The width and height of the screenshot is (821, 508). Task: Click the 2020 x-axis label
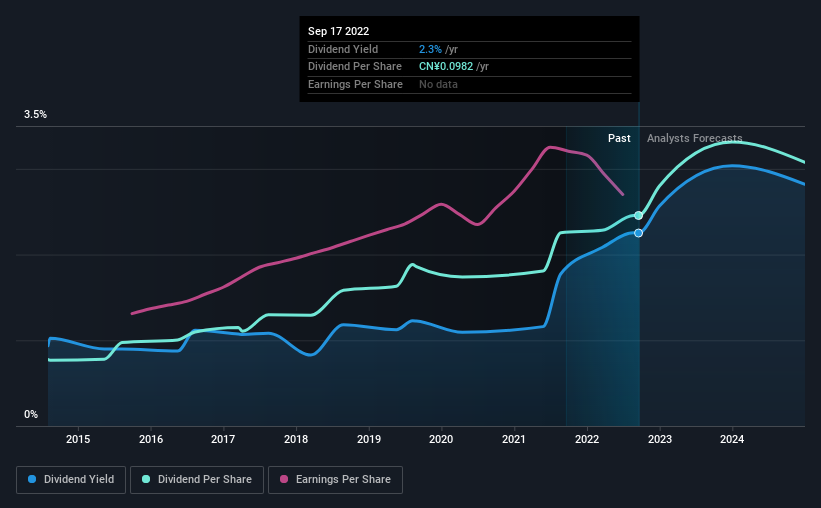click(441, 439)
